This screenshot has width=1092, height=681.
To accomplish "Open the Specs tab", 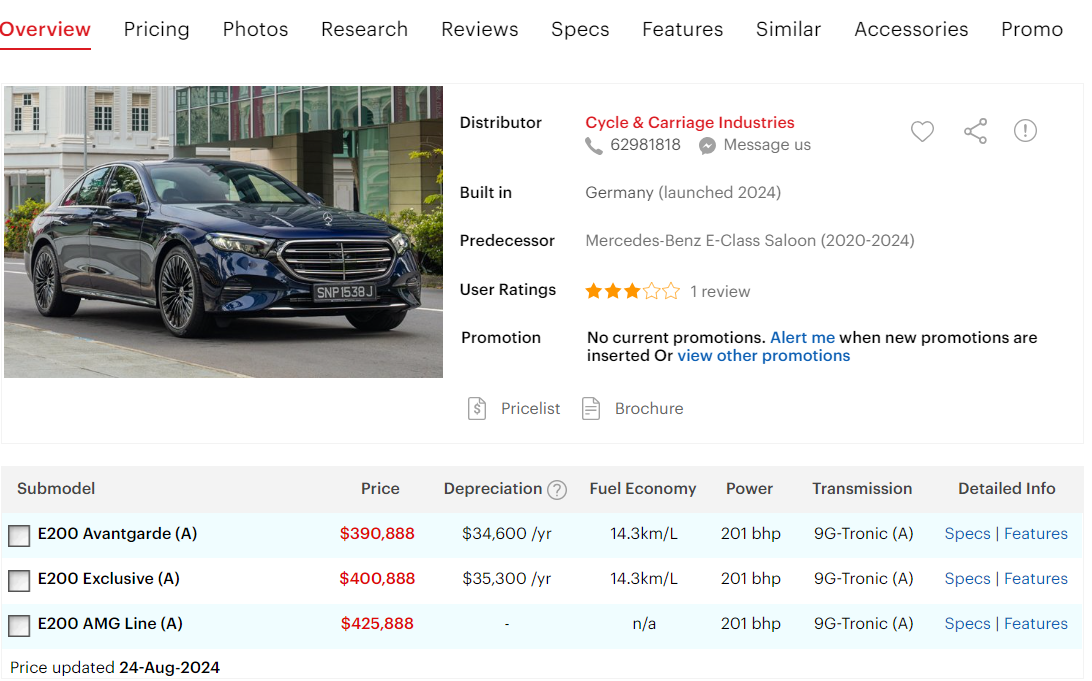I will coord(580,29).
